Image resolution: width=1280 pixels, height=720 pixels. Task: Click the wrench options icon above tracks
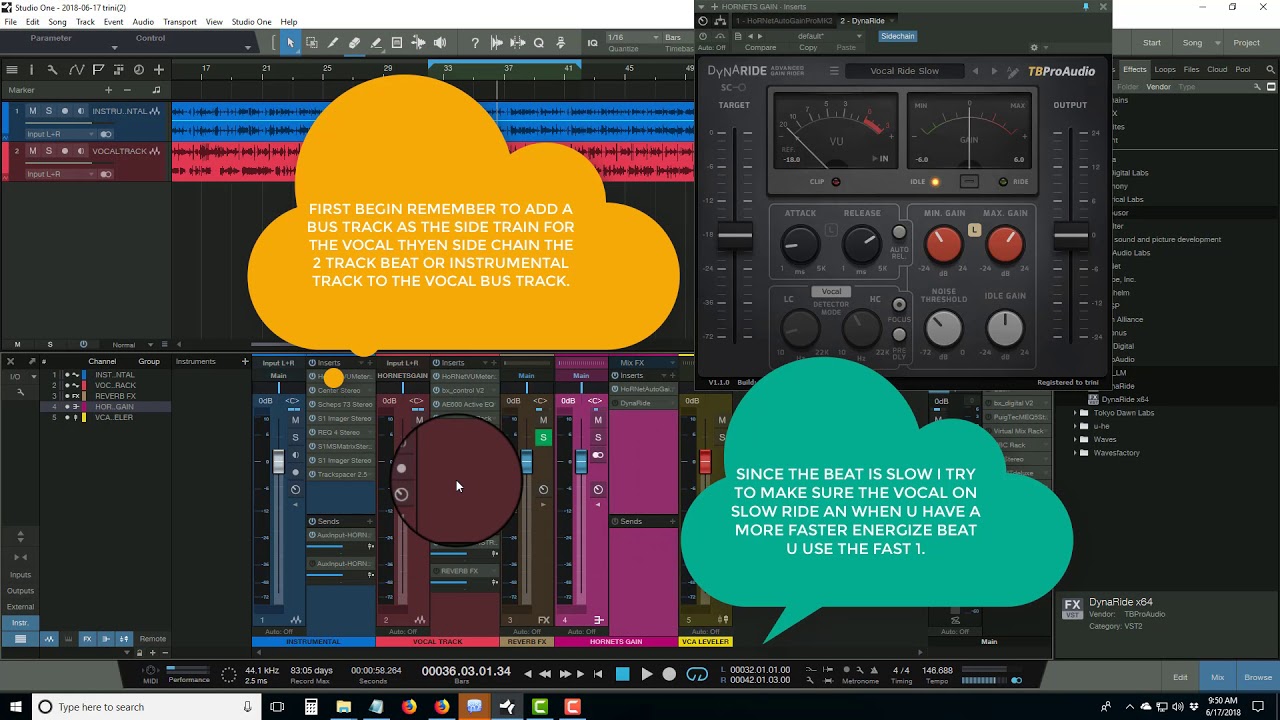tap(52, 70)
